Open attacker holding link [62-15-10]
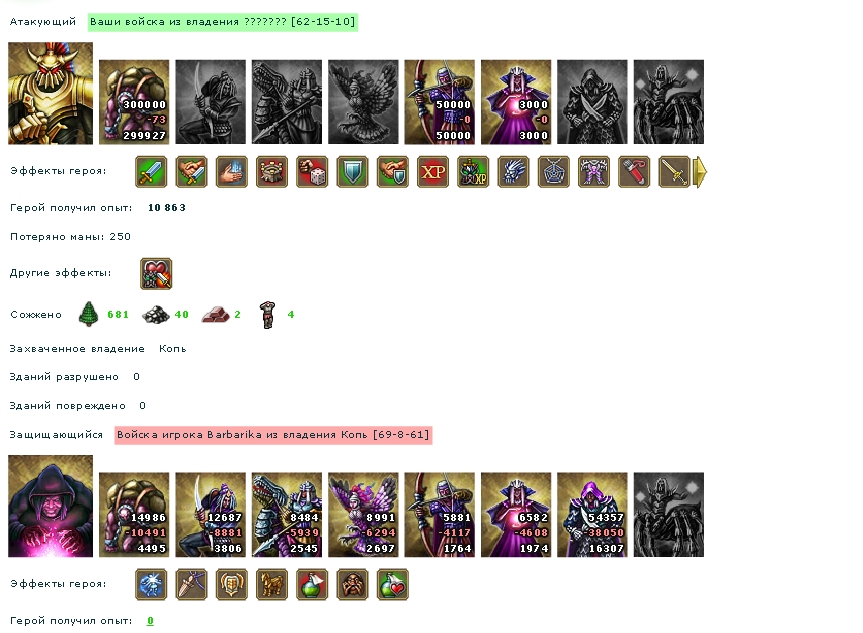 tap(222, 22)
